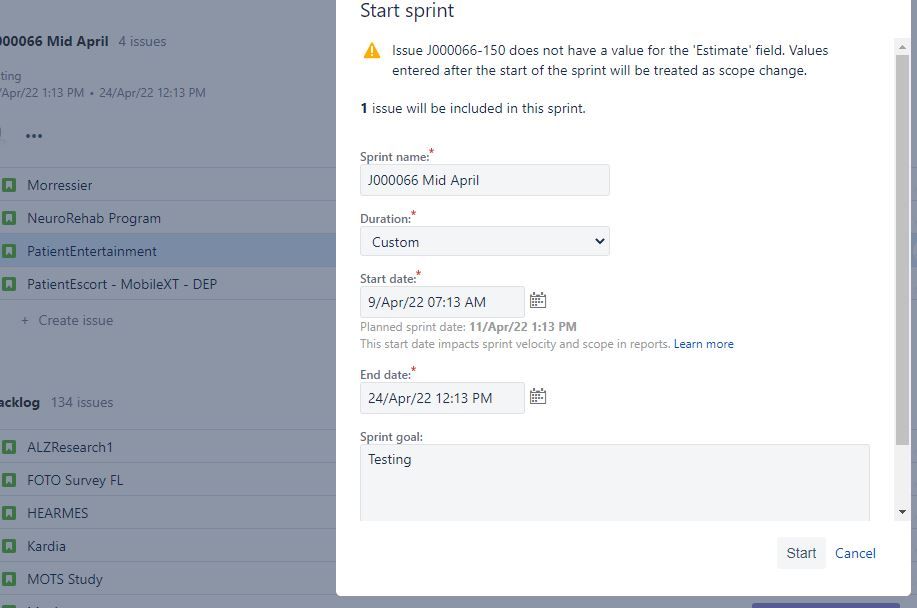The width and height of the screenshot is (917, 608).
Task: Click the '1 issue will be included' text
Action: click(x=473, y=109)
